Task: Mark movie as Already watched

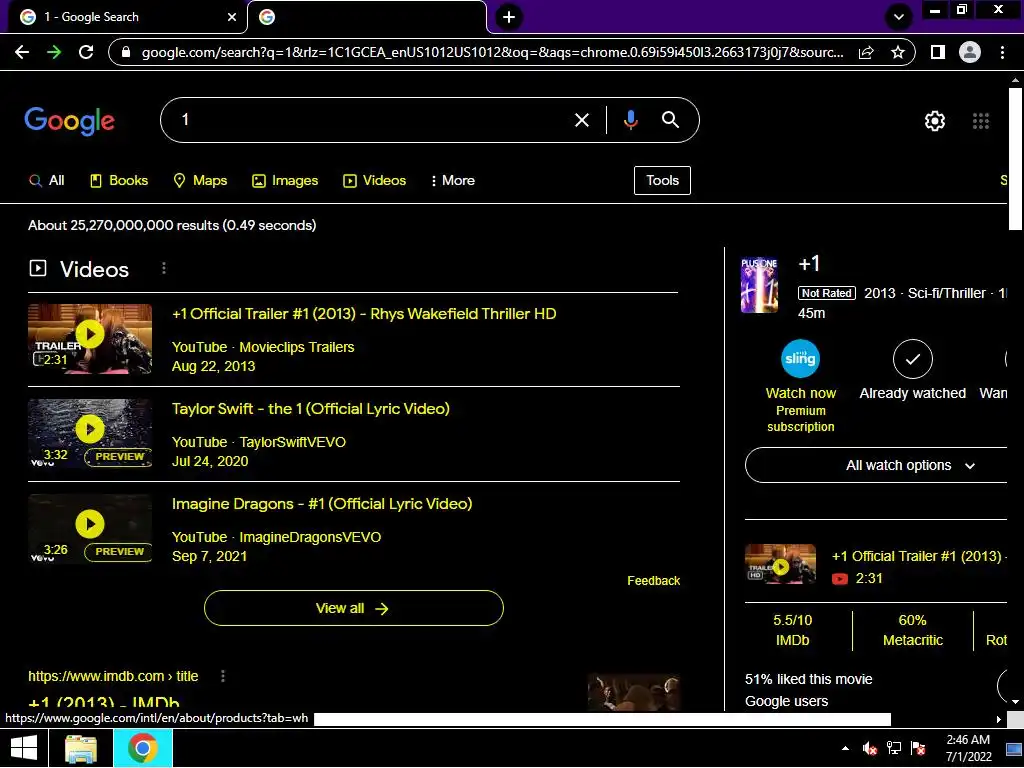Action: click(x=912, y=370)
